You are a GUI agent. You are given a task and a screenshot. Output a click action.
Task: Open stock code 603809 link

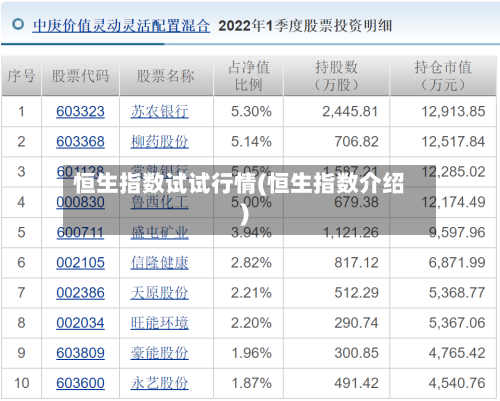coord(80,353)
